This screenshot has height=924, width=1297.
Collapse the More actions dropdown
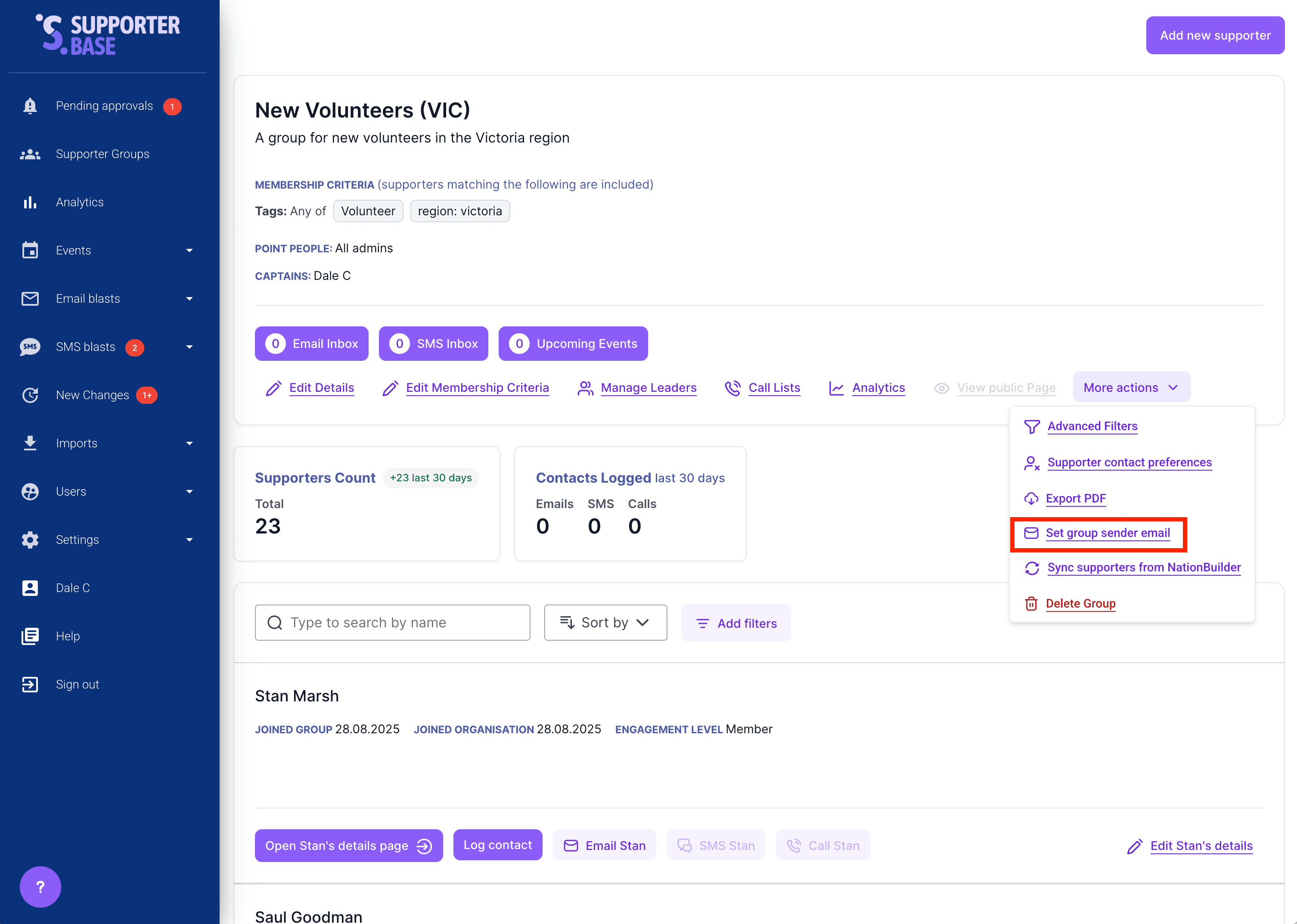[1131, 388]
